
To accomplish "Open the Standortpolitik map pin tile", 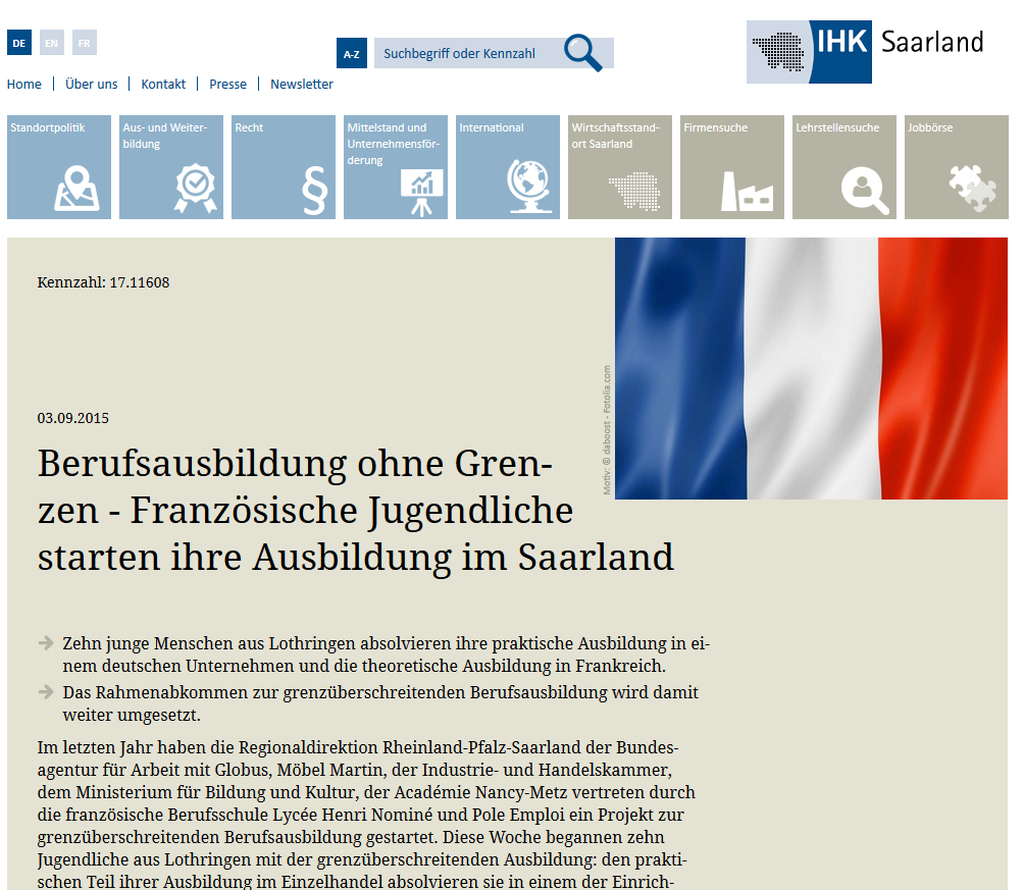I will click(x=59, y=167).
